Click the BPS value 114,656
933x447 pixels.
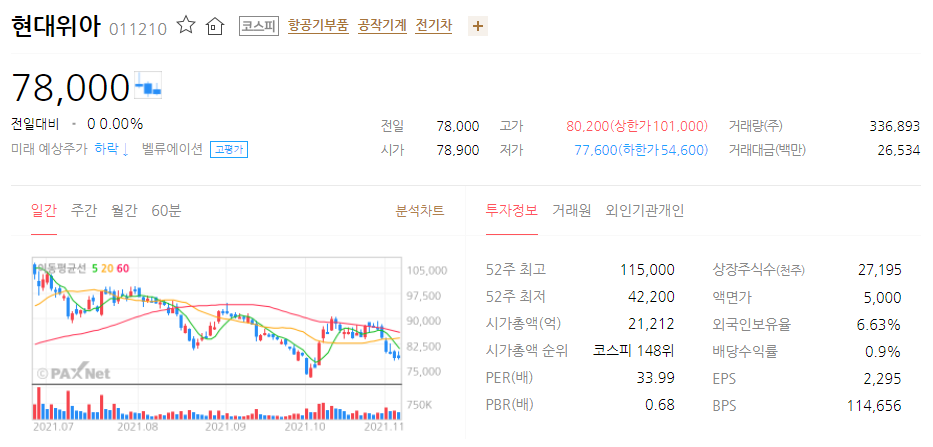click(x=874, y=405)
